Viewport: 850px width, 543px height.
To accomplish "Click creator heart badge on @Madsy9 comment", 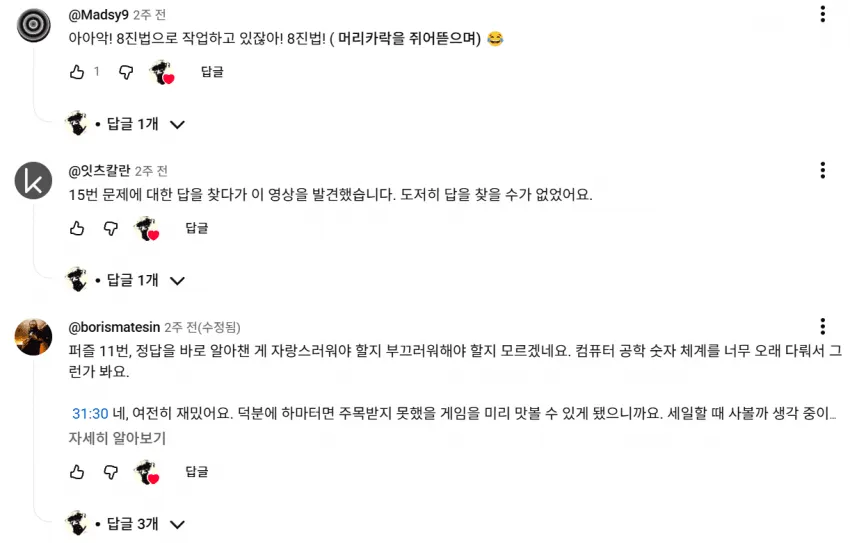I will point(162,72).
